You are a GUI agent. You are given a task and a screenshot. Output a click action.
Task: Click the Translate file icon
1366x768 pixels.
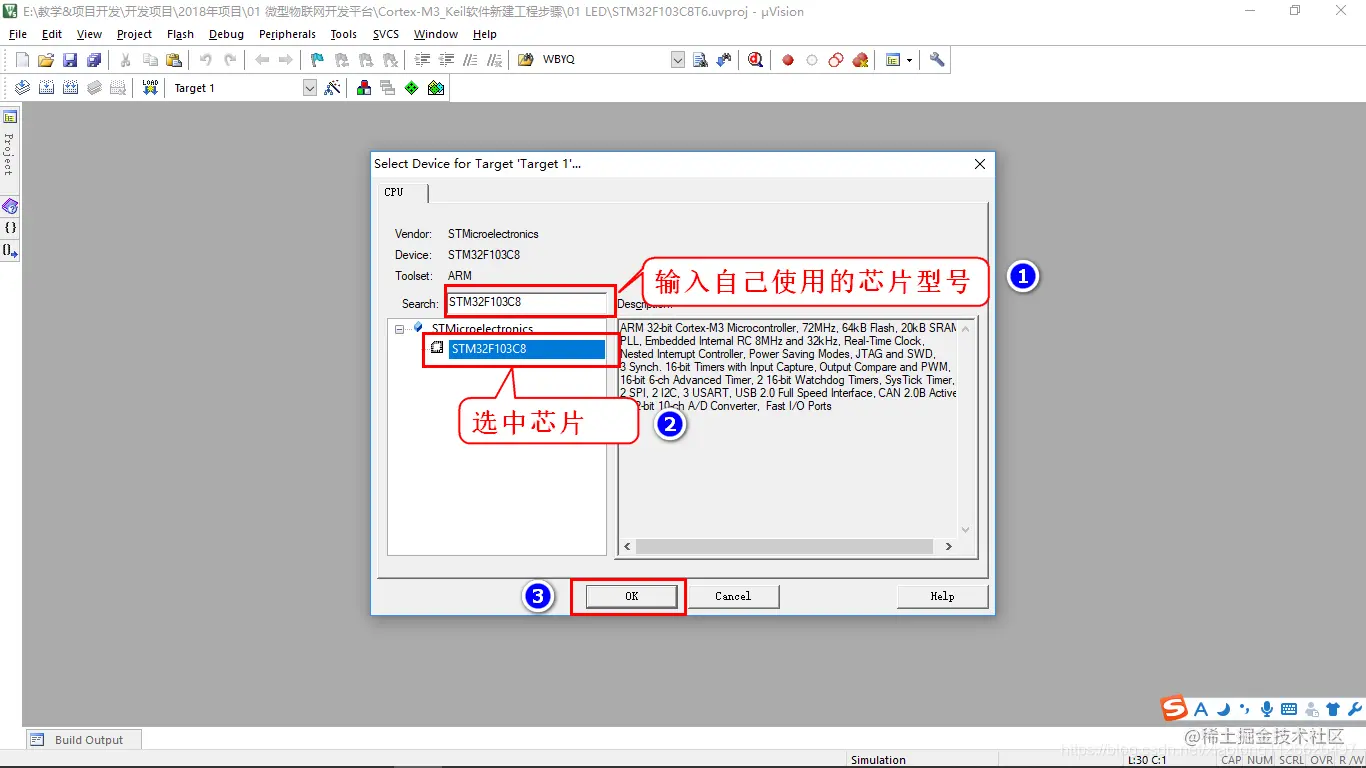[22, 88]
